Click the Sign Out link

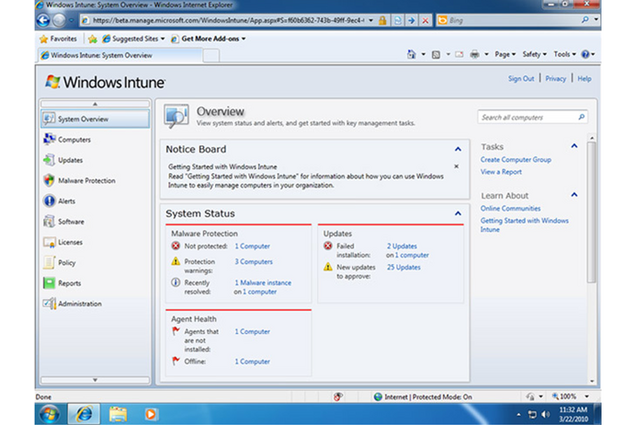click(521, 79)
